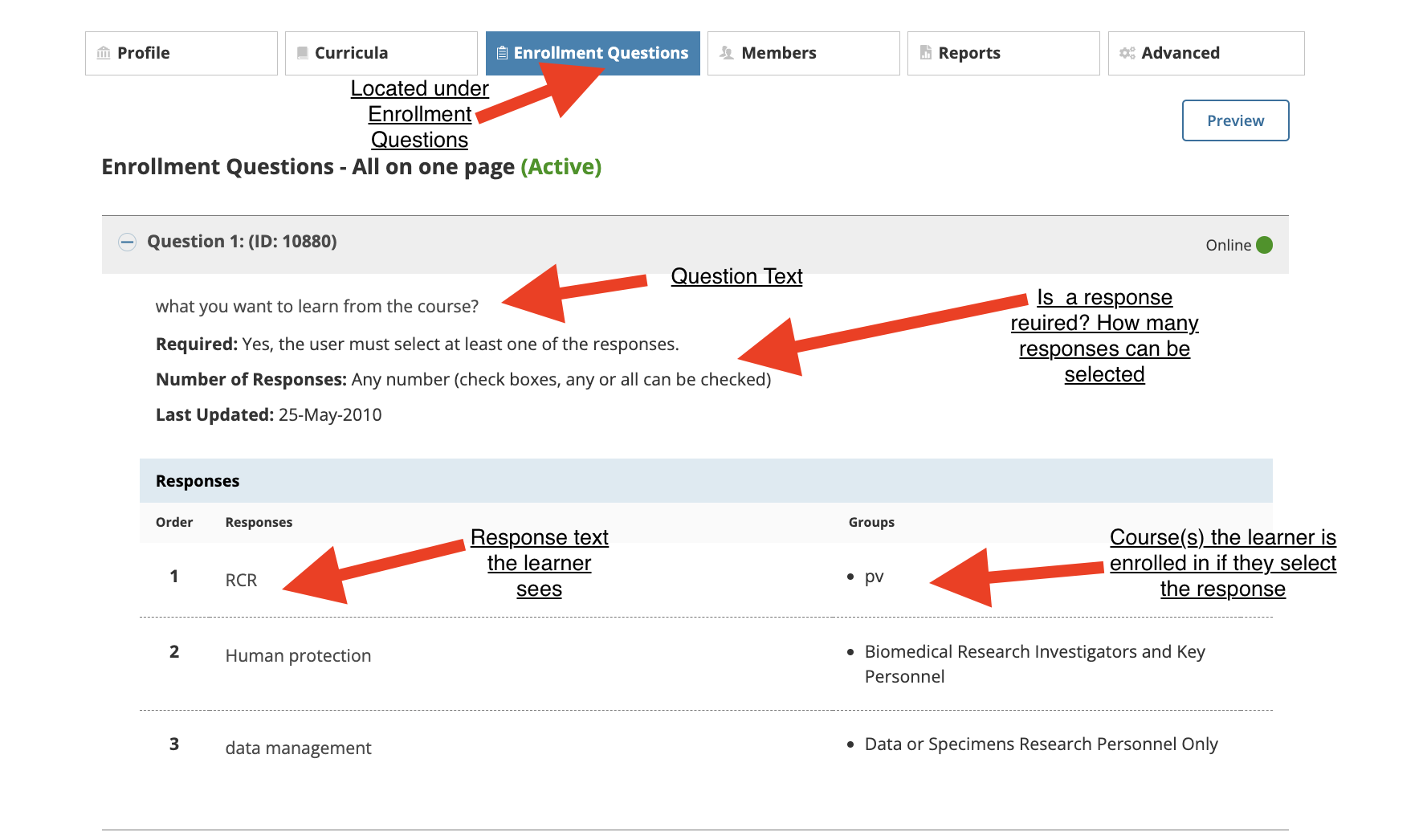Collapse Question 1 with the minus icon
The image size is (1423, 840).
pyautogui.click(x=127, y=242)
